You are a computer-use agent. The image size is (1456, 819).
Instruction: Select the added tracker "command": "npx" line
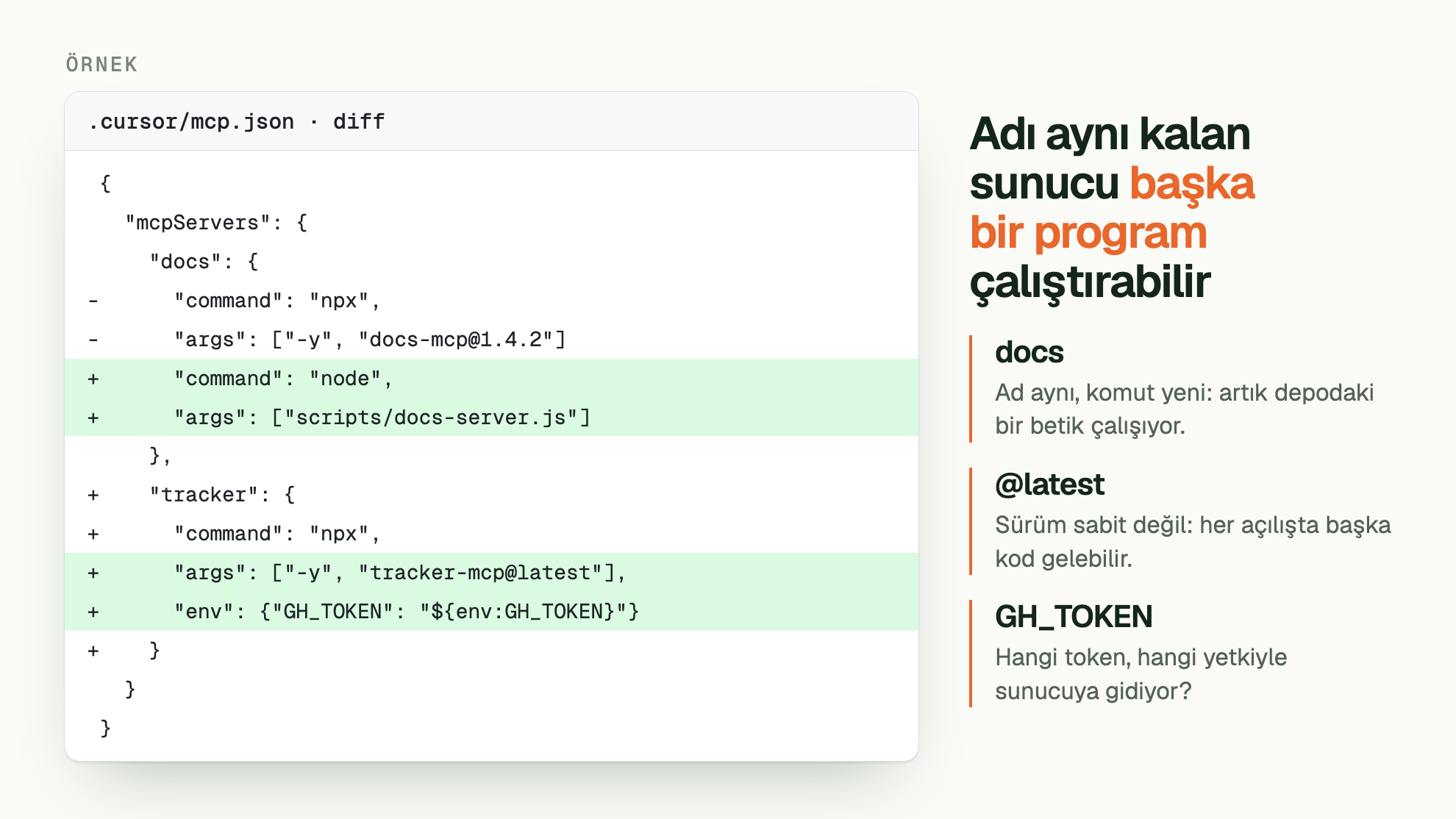coord(491,534)
